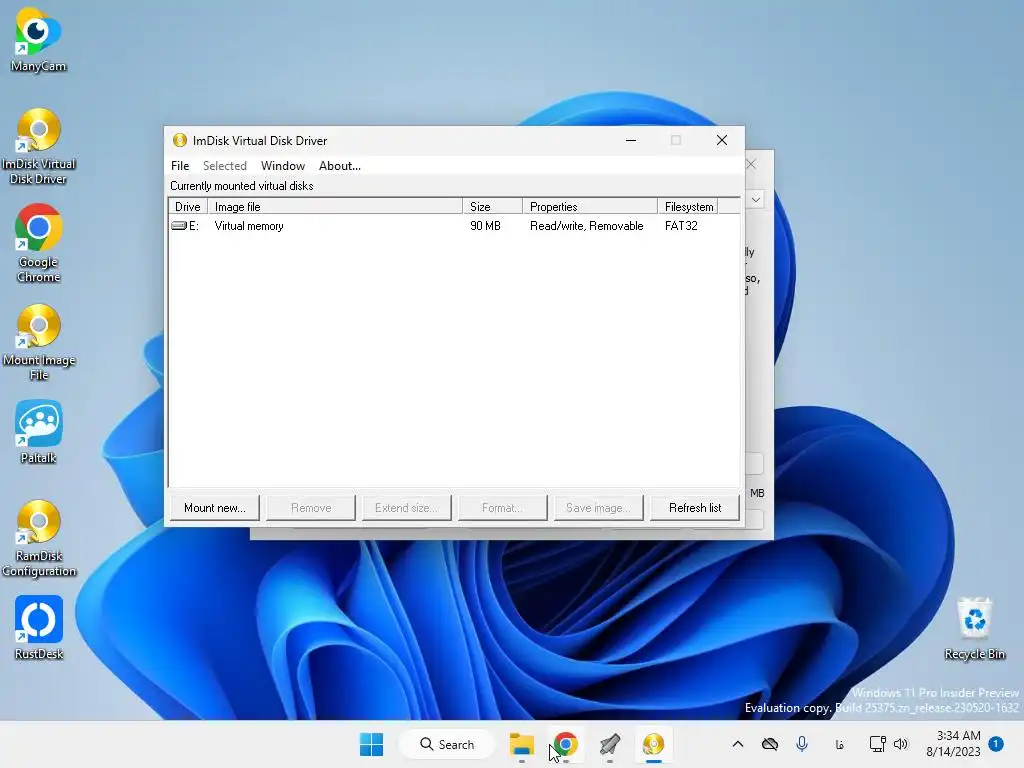This screenshot has height=768, width=1024.
Task: Click the hammer tool taskbar icon
Action: click(x=609, y=744)
